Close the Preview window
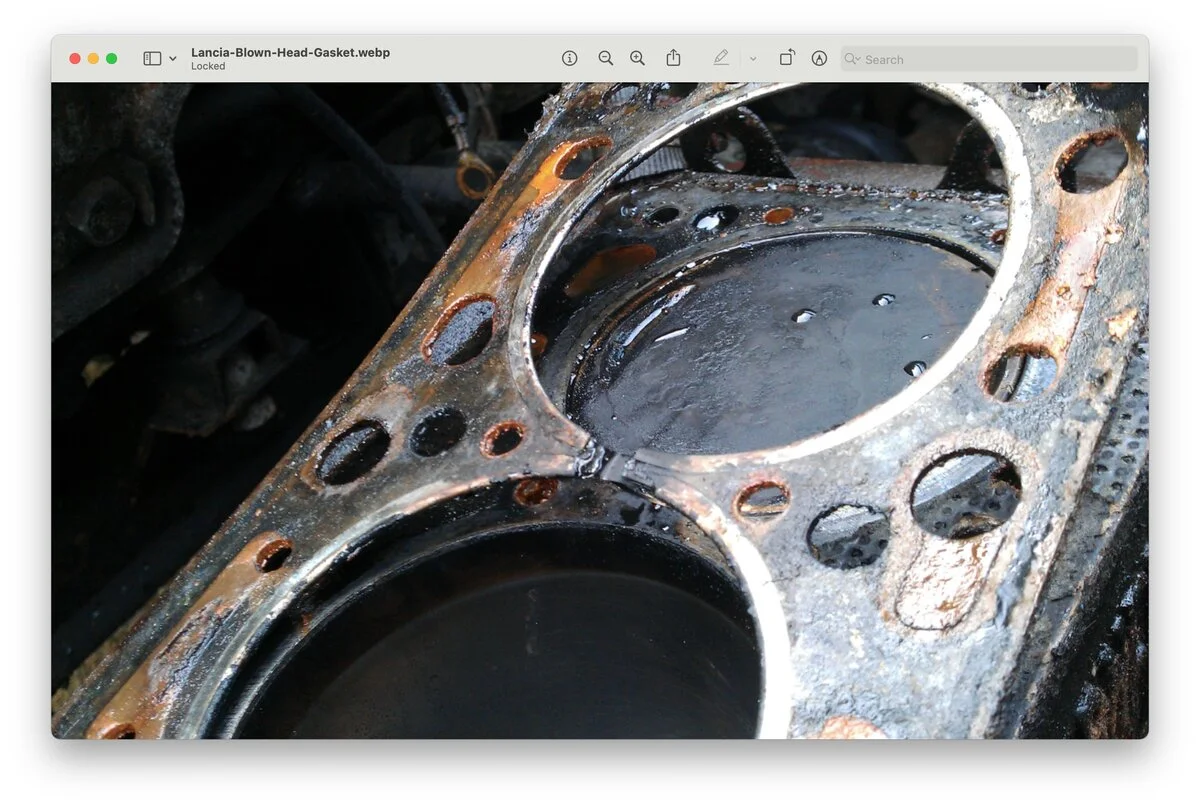 click(75, 59)
